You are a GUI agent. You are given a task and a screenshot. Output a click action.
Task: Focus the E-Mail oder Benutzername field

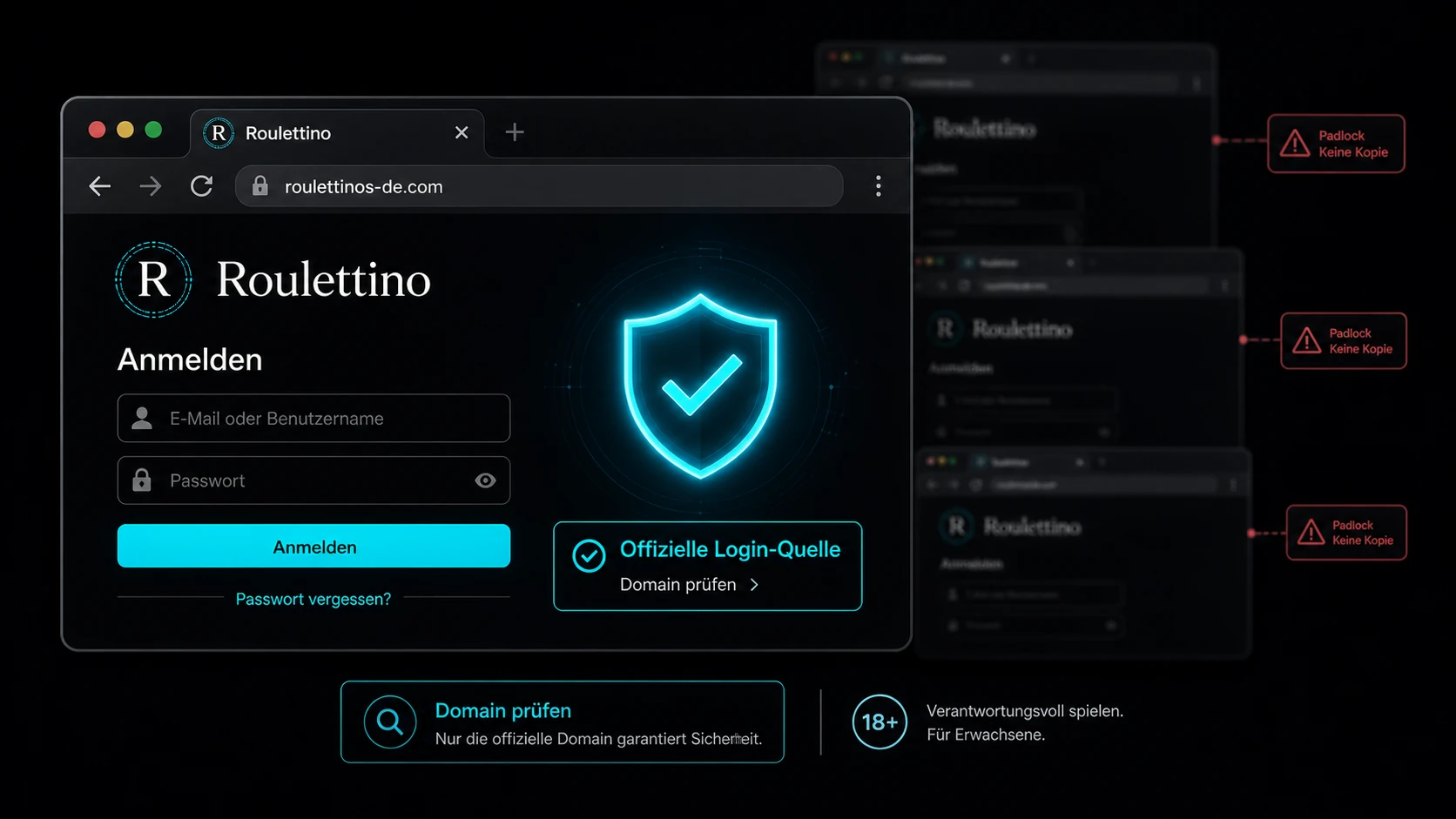click(313, 419)
